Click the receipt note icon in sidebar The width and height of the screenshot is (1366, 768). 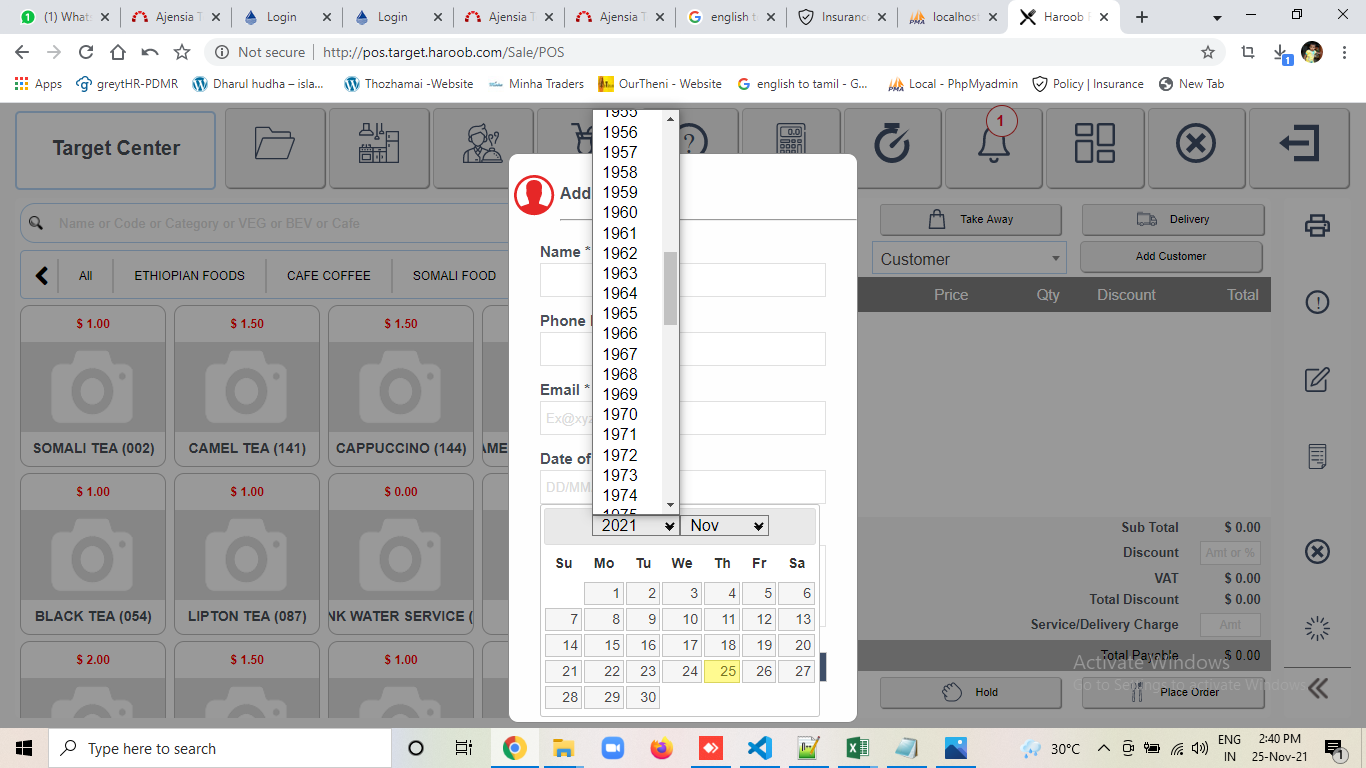point(1317,457)
